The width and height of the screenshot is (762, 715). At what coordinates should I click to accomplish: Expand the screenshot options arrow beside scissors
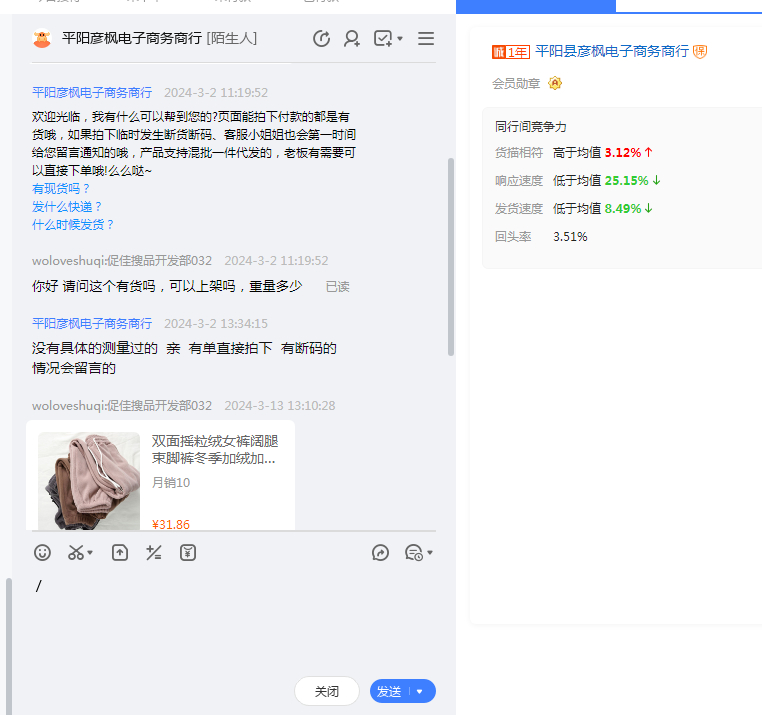pyautogui.click(x=91, y=553)
